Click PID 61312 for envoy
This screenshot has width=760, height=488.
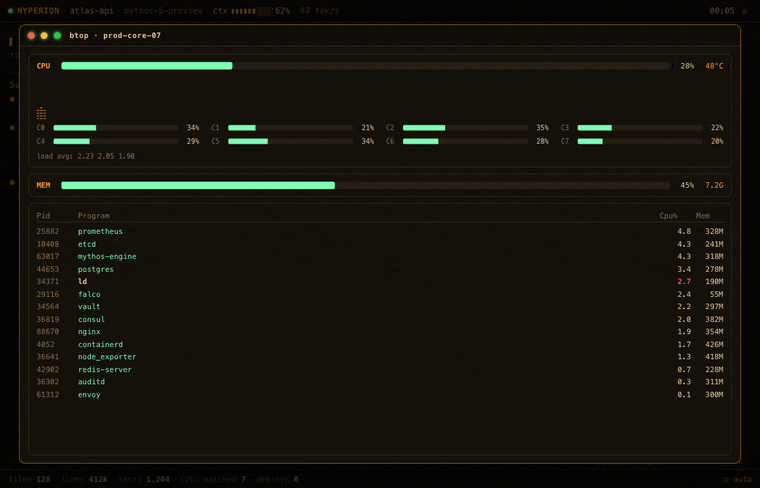[48, 394]
